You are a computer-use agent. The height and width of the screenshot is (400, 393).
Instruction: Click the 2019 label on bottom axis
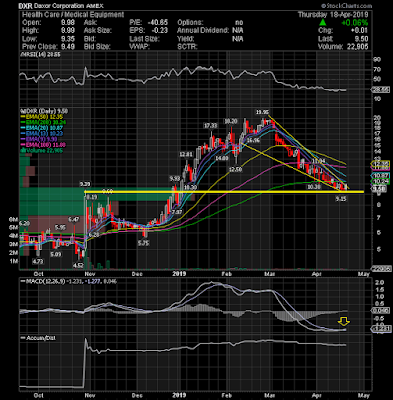point(179,395)
